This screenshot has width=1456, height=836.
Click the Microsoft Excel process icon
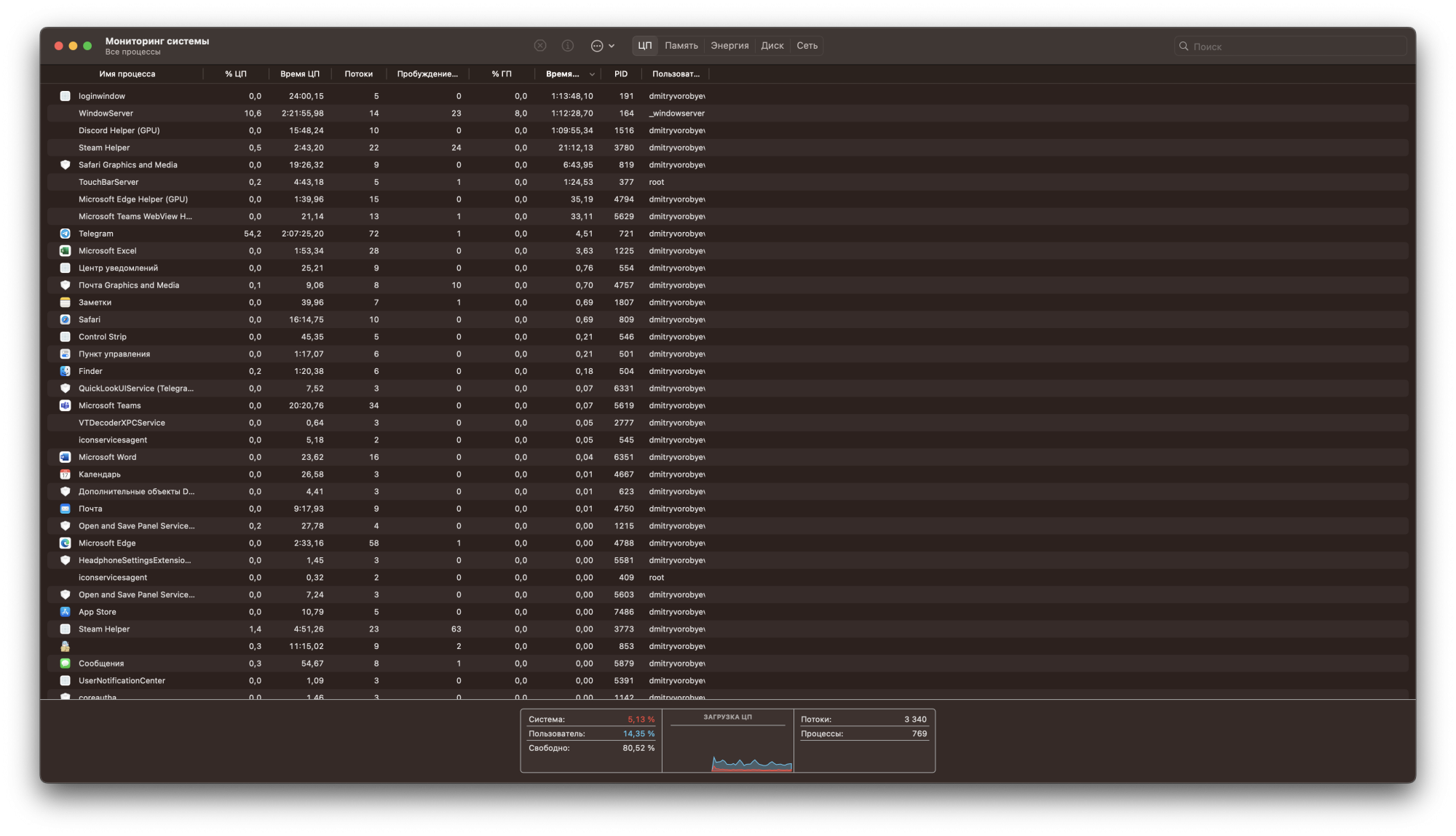(x=65, y=251)
